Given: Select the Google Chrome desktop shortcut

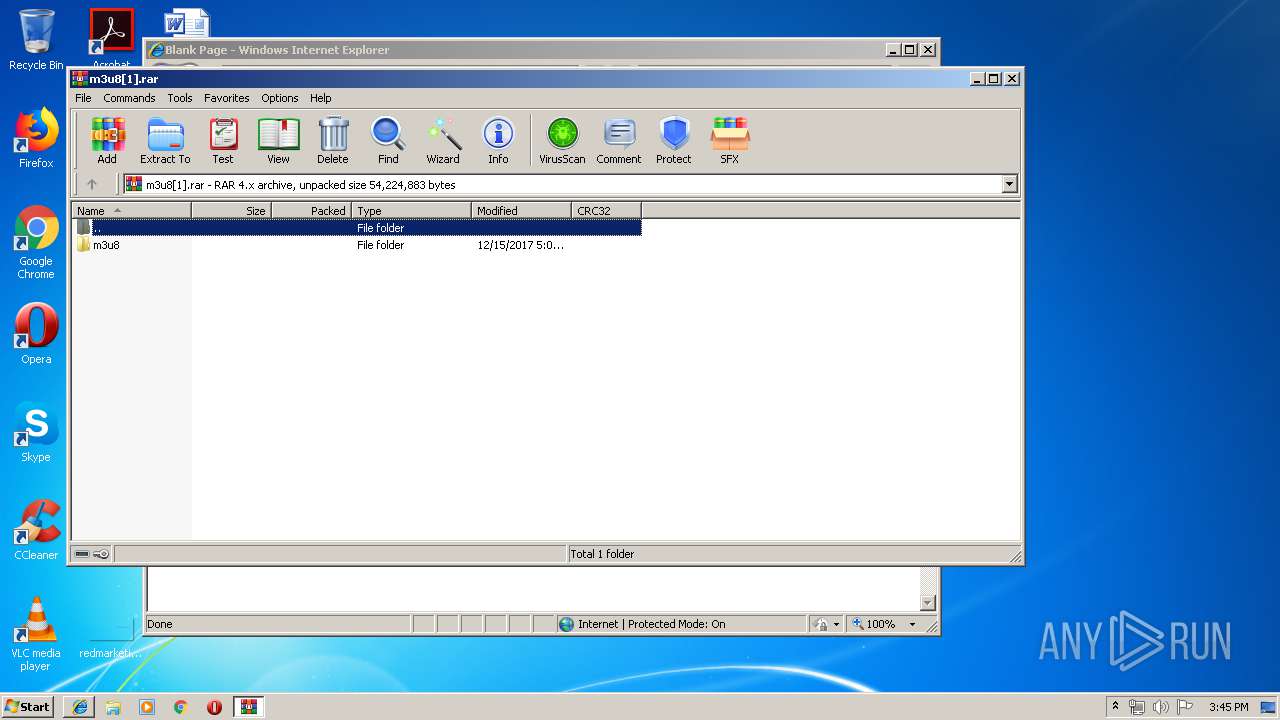Looking at the screenshot, I should [36, 243].
